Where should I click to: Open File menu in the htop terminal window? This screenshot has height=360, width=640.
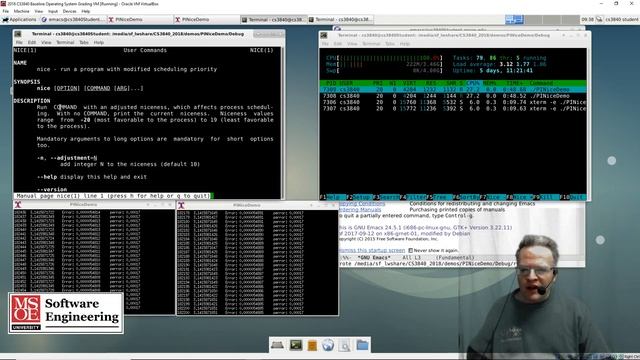pos(325,44)
